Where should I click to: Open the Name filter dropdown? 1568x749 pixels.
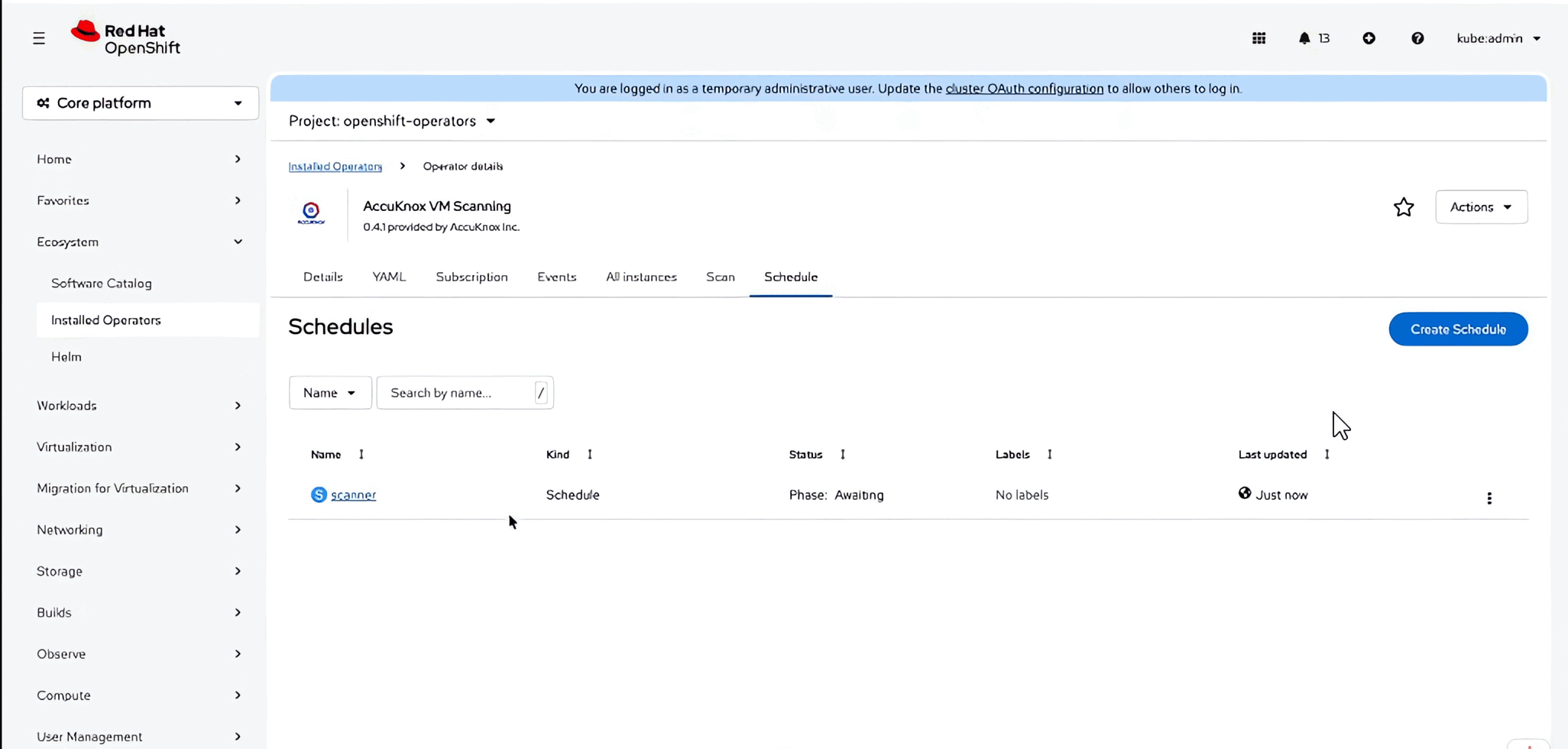330,393
